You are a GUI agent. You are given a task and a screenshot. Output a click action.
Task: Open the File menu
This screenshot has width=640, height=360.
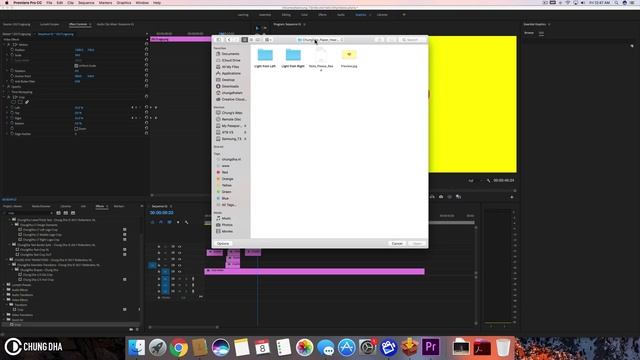coord(49,3)
